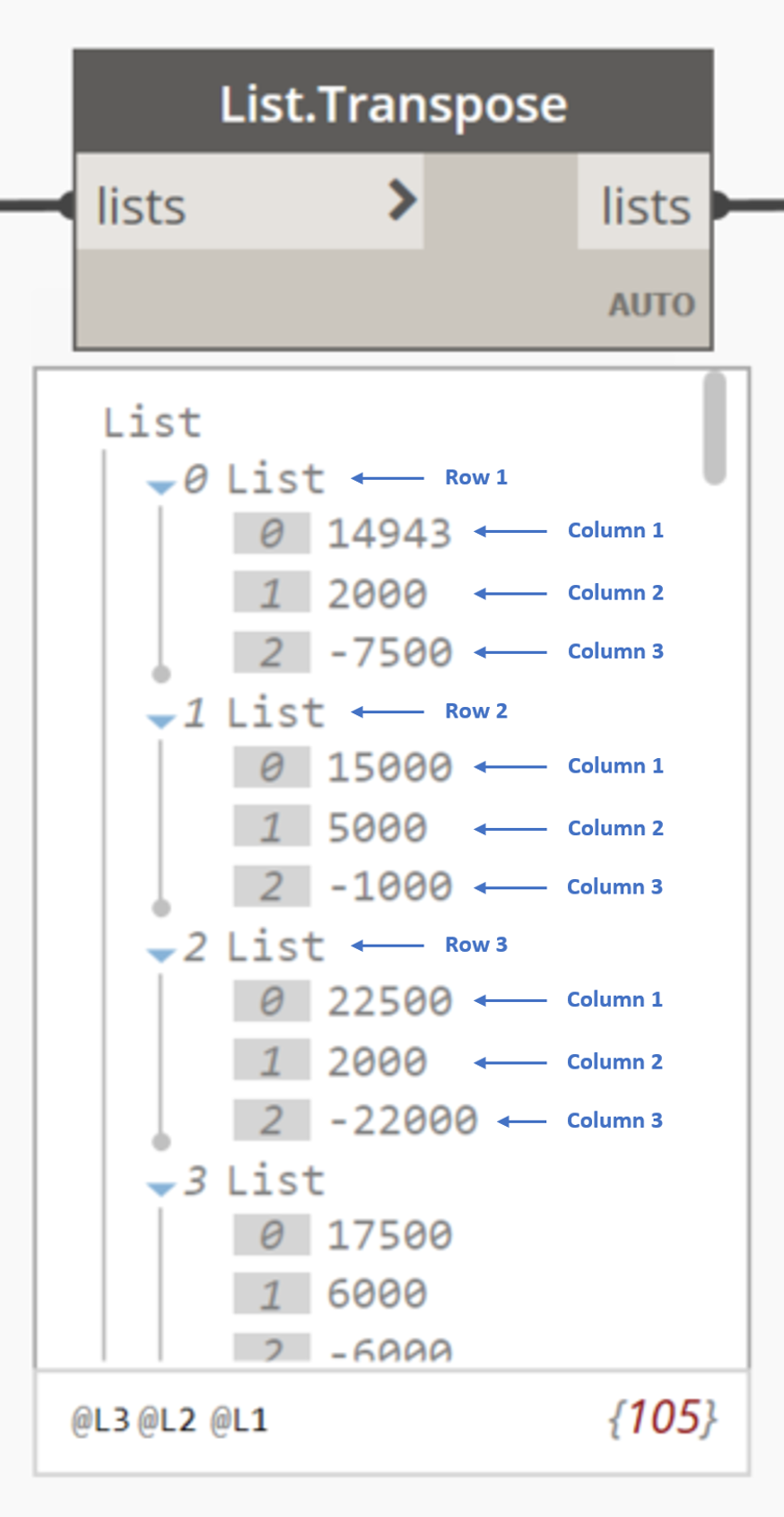Click the {105} item count

663,1418
